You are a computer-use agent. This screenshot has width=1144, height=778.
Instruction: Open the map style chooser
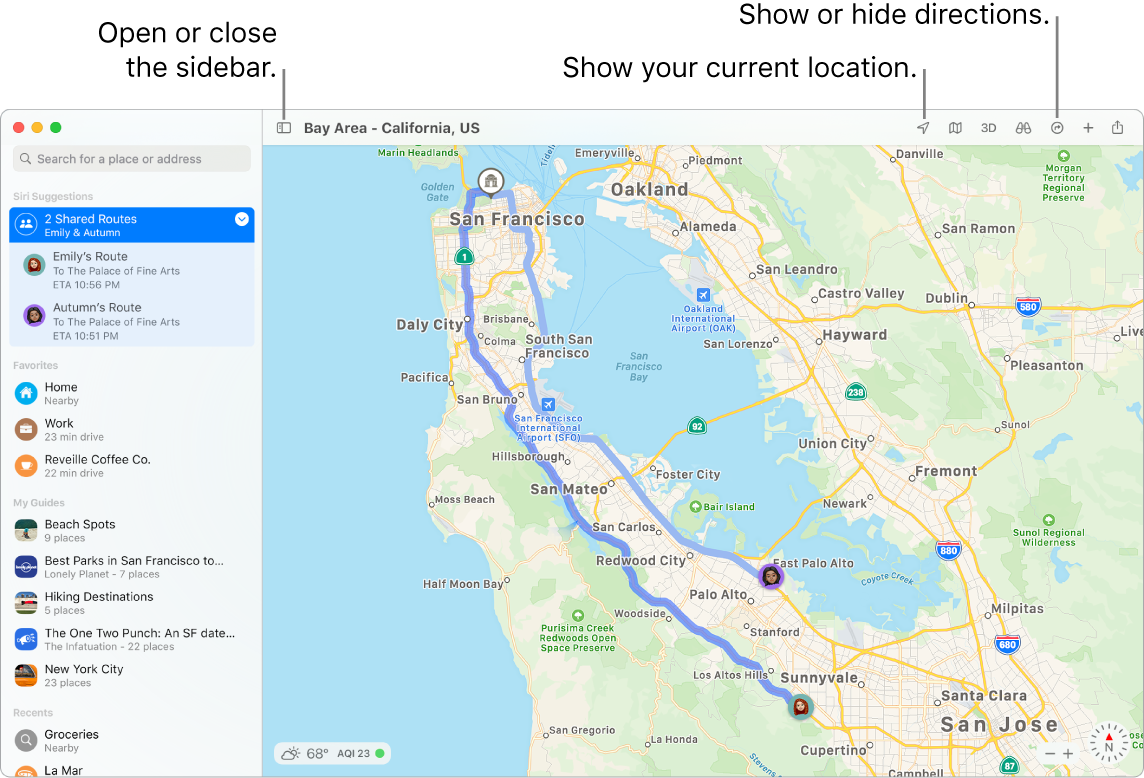(955, 128)
